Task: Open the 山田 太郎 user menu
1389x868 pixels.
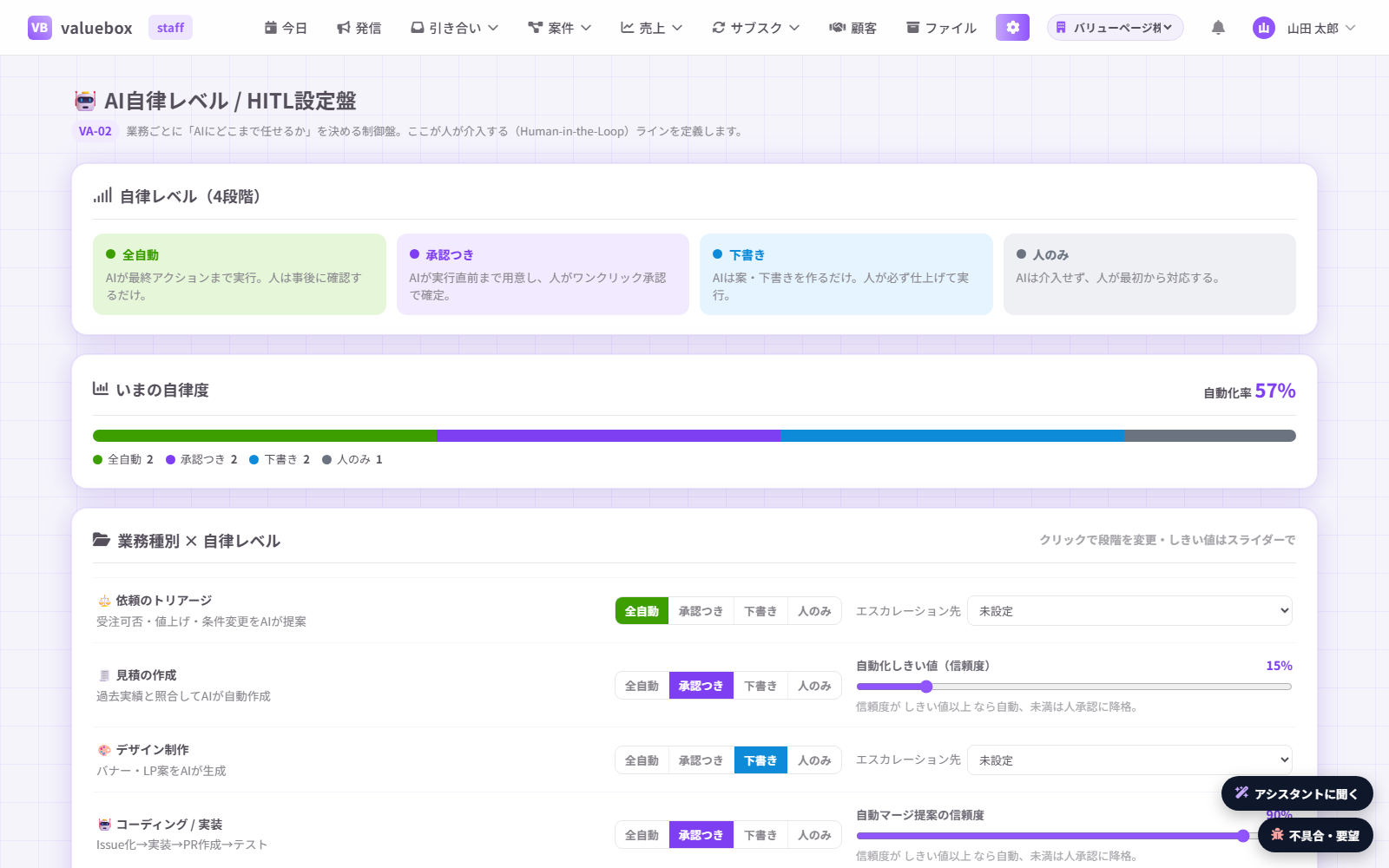Action: [x=1304, y=28]
